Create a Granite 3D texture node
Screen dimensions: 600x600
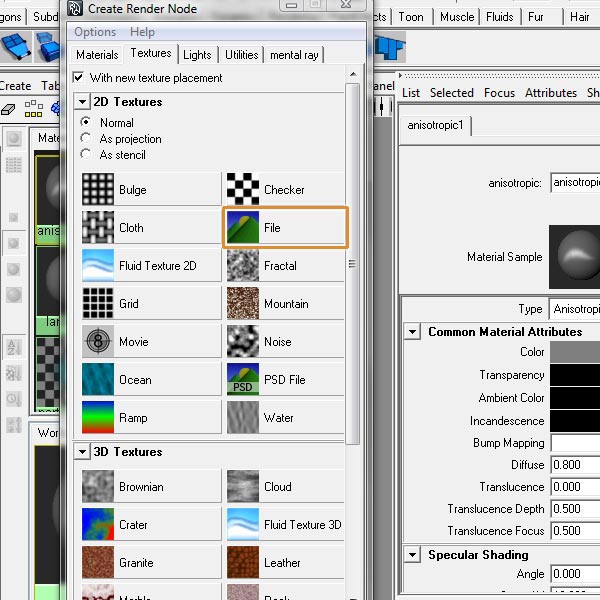(151, 562)
